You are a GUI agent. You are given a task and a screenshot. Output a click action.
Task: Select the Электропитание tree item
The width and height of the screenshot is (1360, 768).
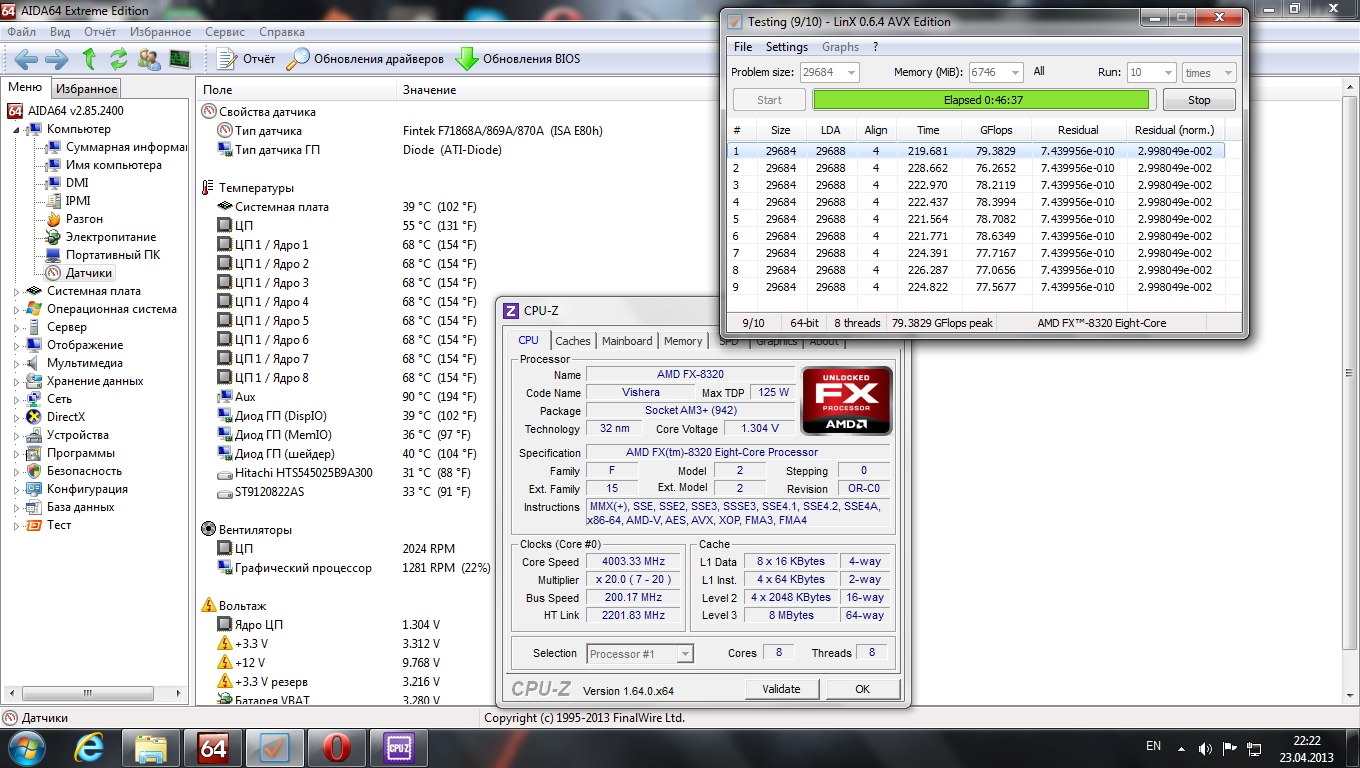point(101,237)
